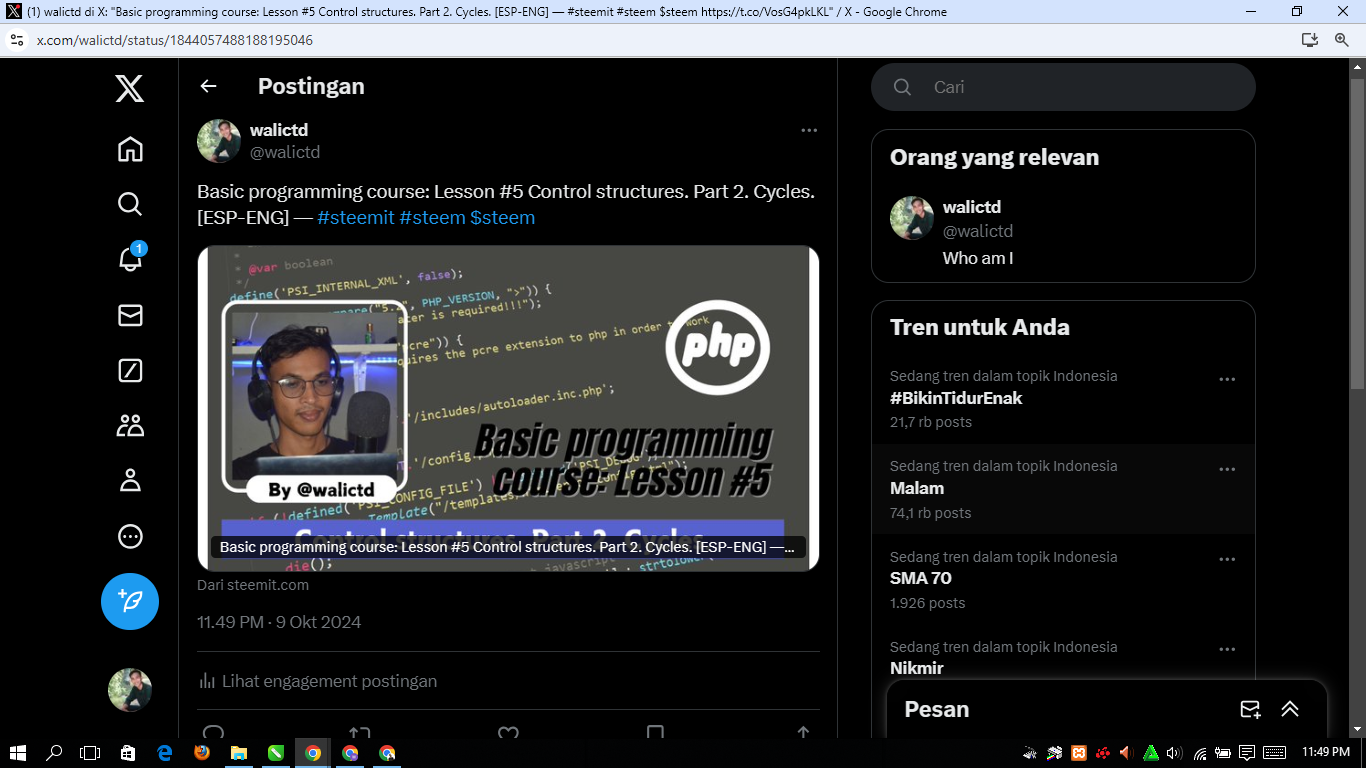Share the post with the upload arrow
Viewport: 1366px width, 768px height.
tap(803, 733)
